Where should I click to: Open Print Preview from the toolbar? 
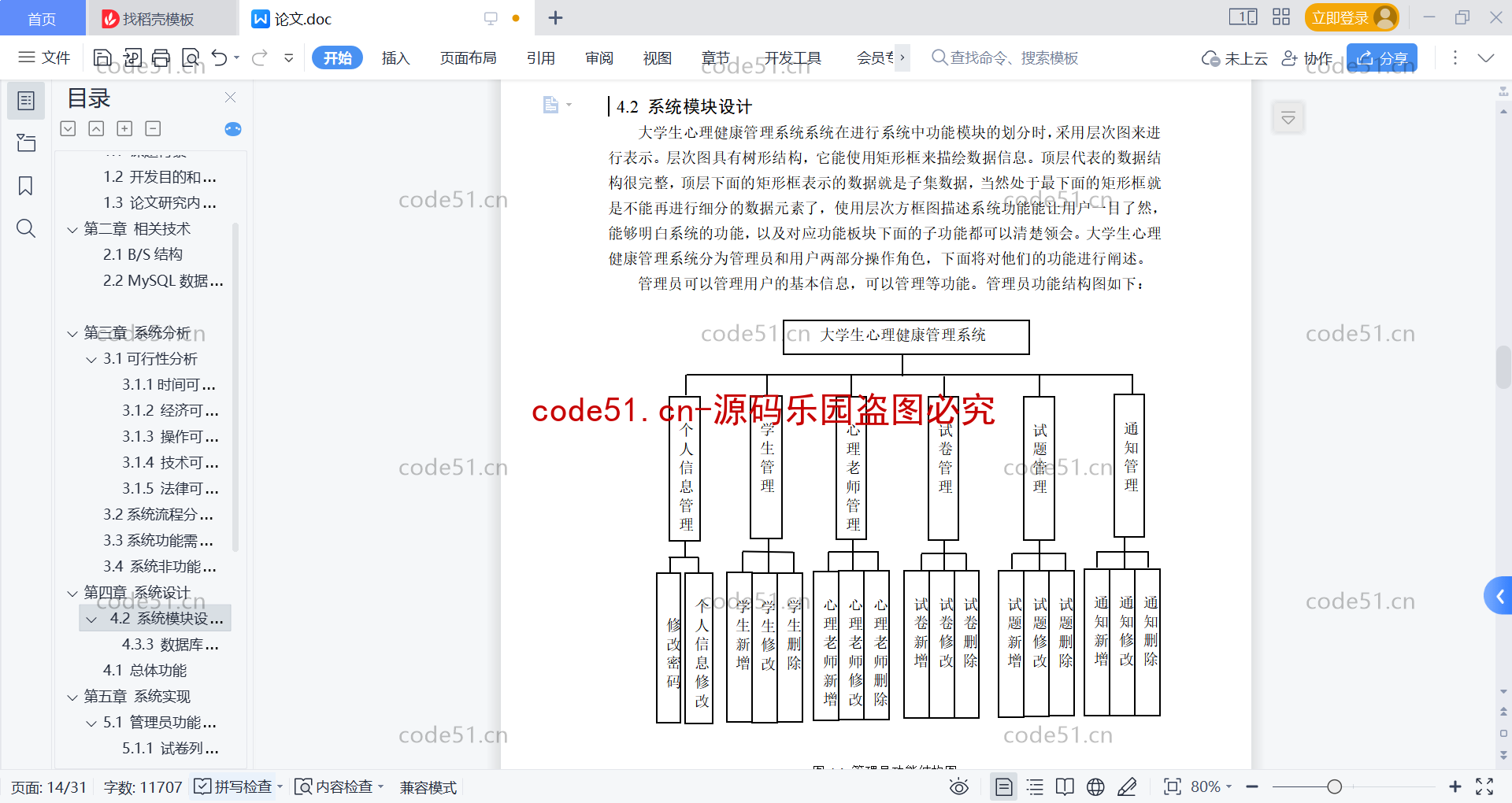[191, 57]
